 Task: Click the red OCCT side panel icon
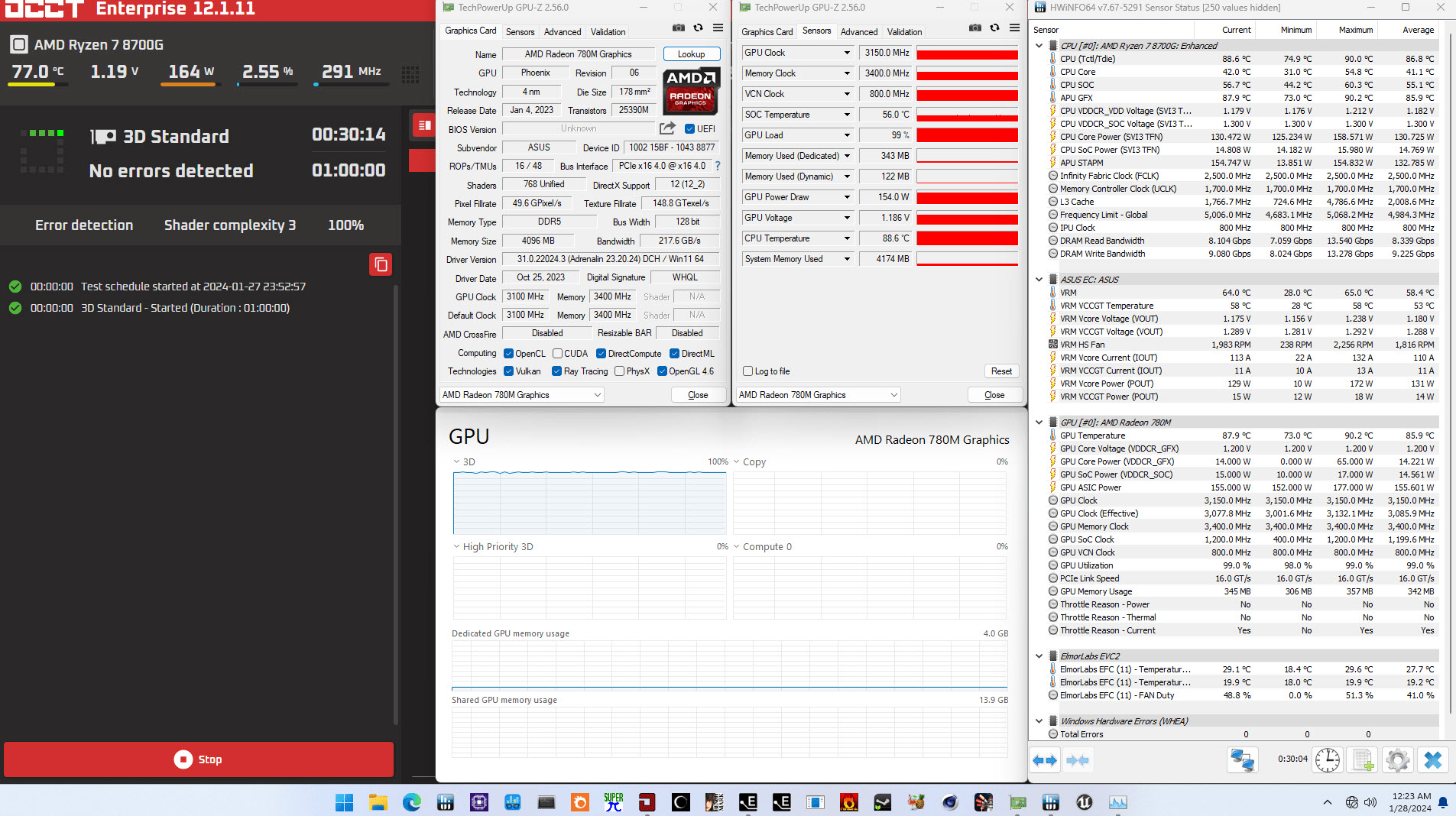click(423, 125)
